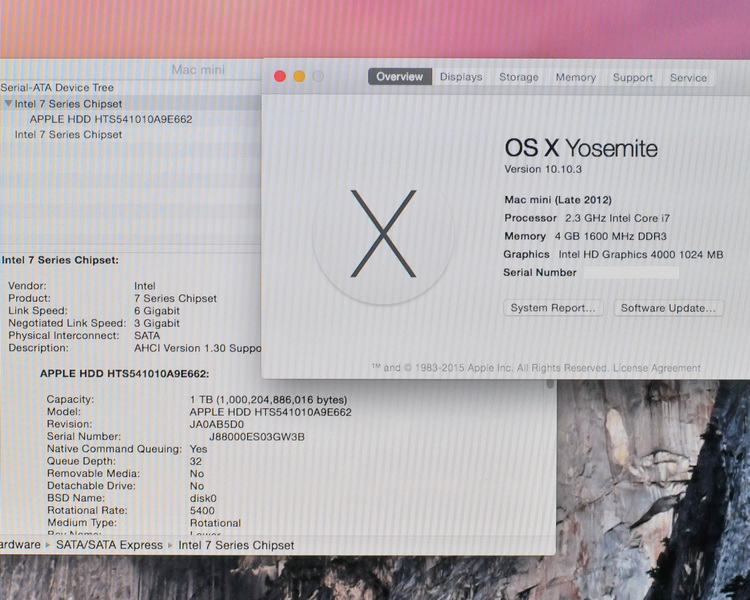Image resolution: width=750 pixels, height=600 pixels.
Task: Click the Vendor value 'Intel'
Action: 144,286
